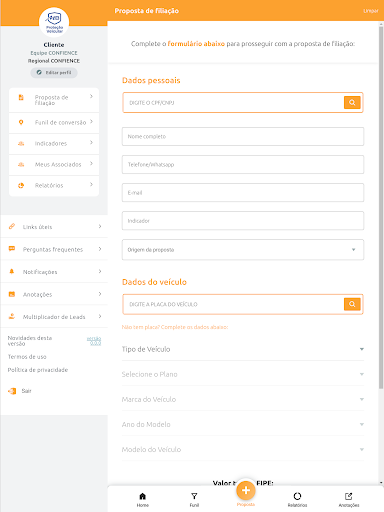This screenshot has height=512, width=384.
Task: Click the Editar perfil button
Action: pyautogui.click(x=54, y=73)
